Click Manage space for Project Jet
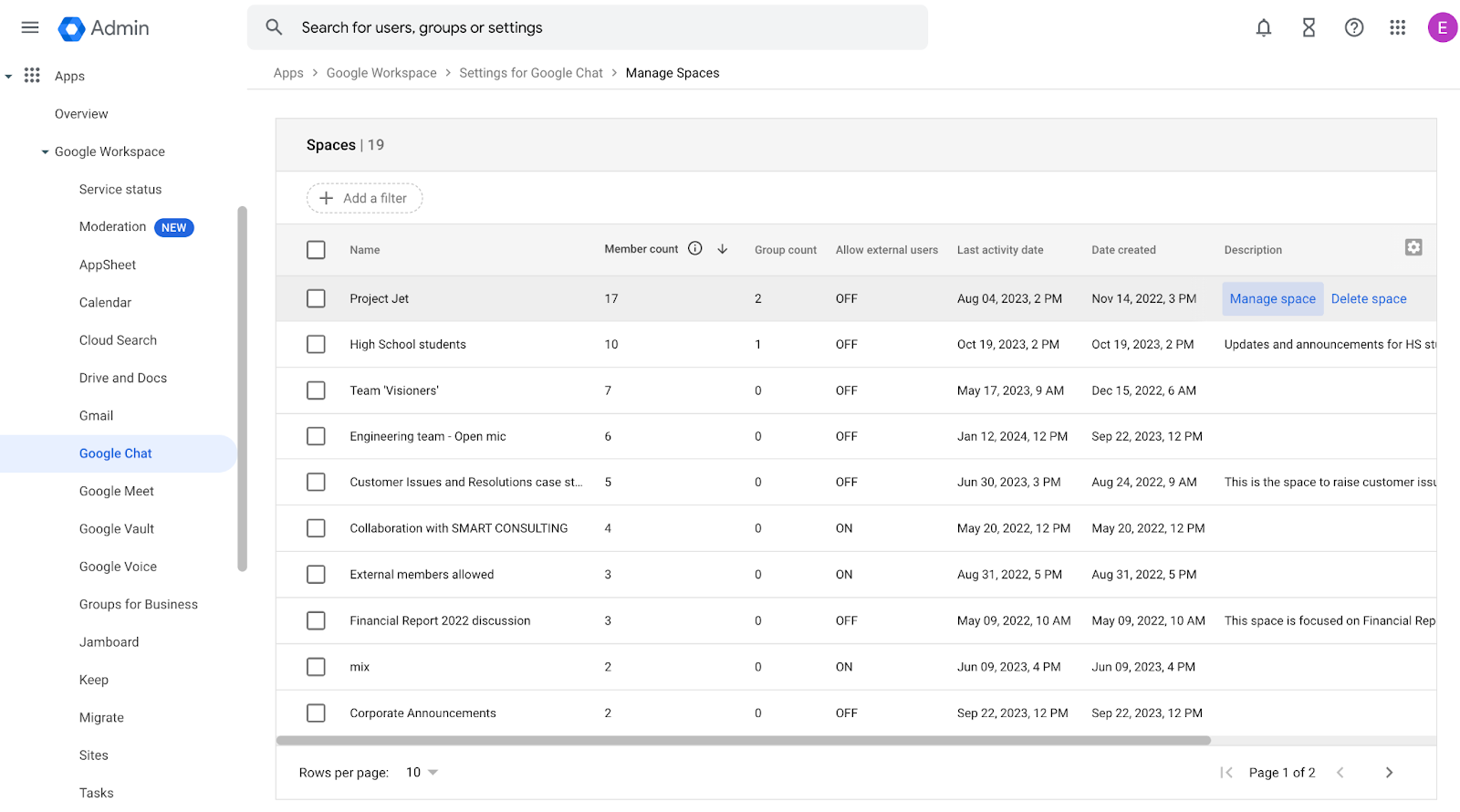The width and height of the screenshot is (1460, 812). click(1272, 298)
